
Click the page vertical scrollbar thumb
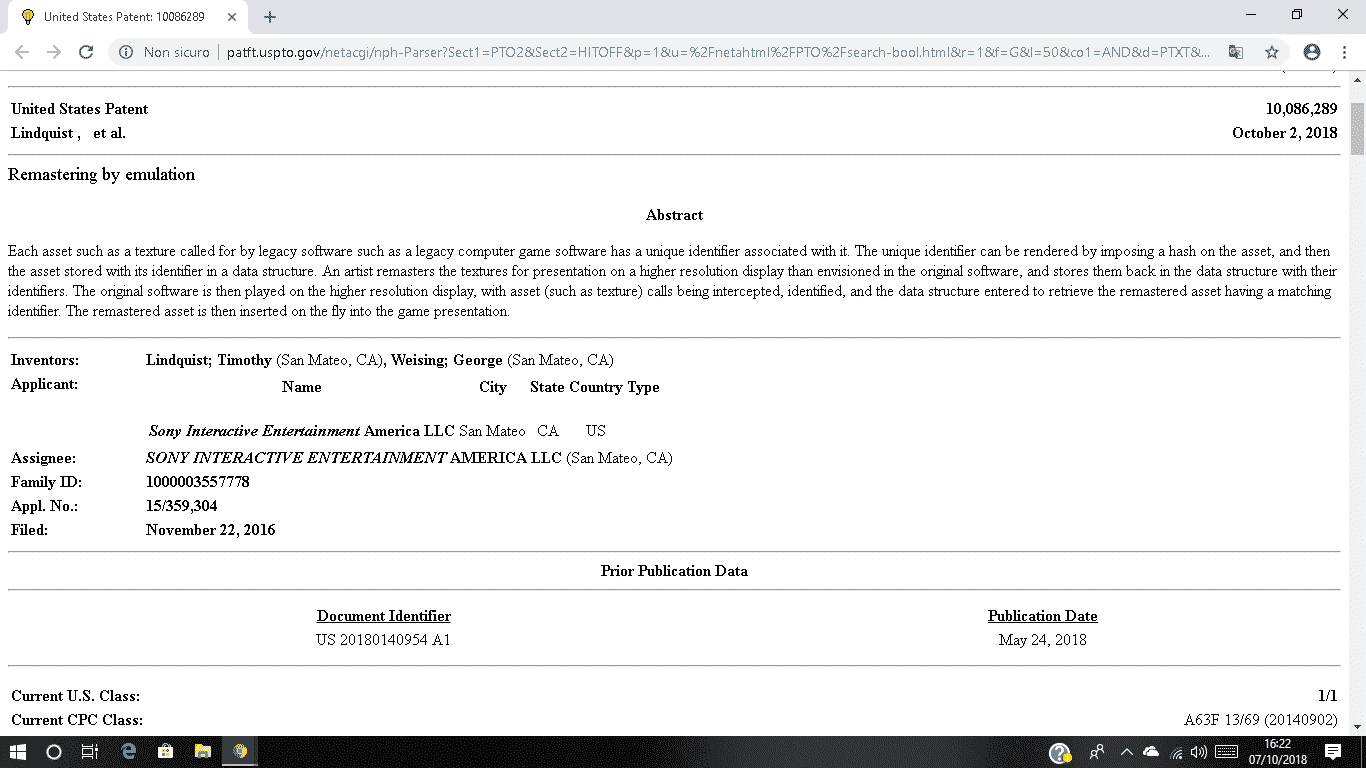click(x=1358, y=128)
